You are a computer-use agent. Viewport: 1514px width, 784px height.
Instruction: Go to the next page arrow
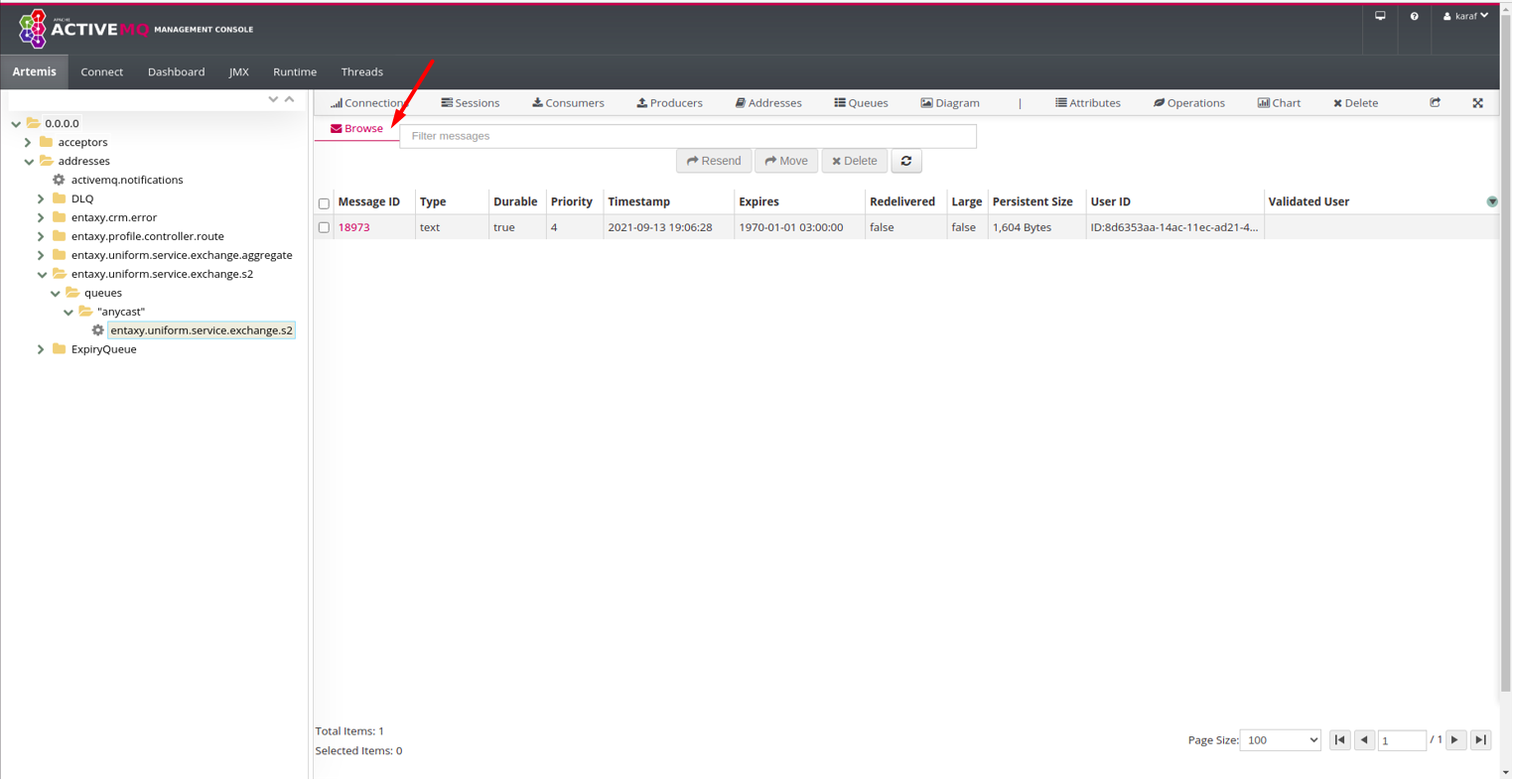click(x=1455, y=740)
